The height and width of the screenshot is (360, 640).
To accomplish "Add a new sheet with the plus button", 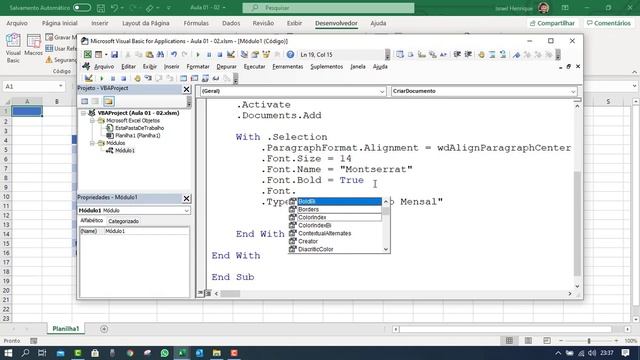I will [104, 329].
